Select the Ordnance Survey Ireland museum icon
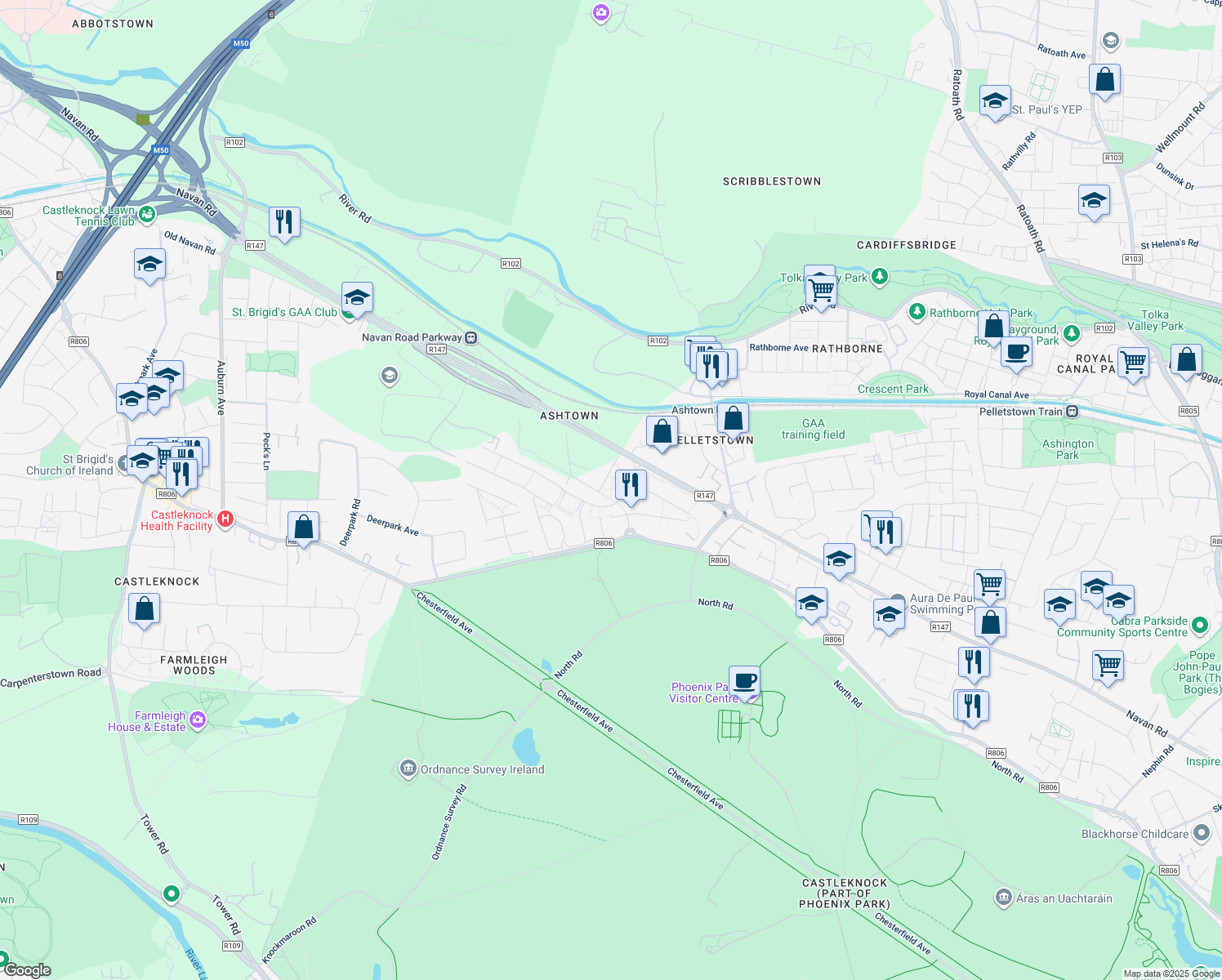The width and height of the screenshot is (1222, 980). pos(408,769)
